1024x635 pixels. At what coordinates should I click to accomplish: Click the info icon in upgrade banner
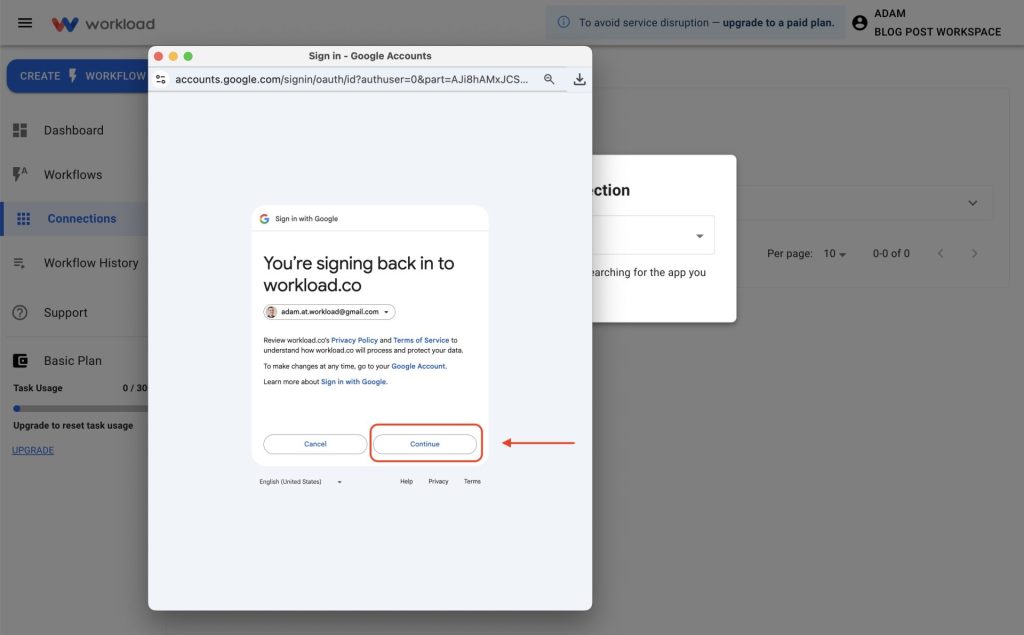pyautogui.click(x=563, y=22)
